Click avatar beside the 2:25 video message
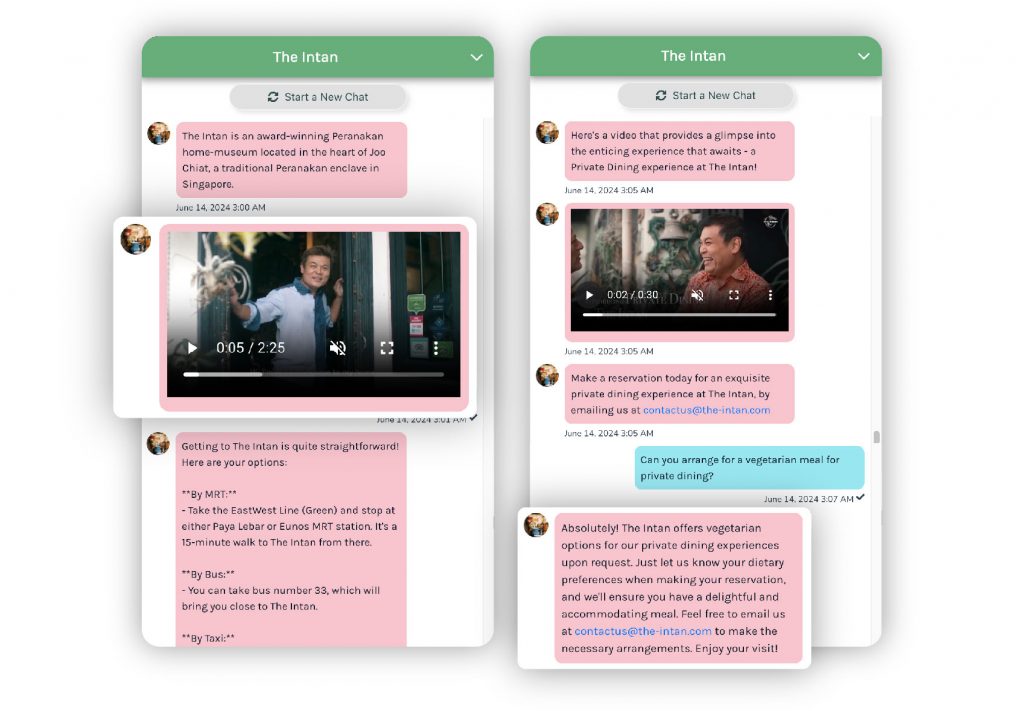 point(136,239)
